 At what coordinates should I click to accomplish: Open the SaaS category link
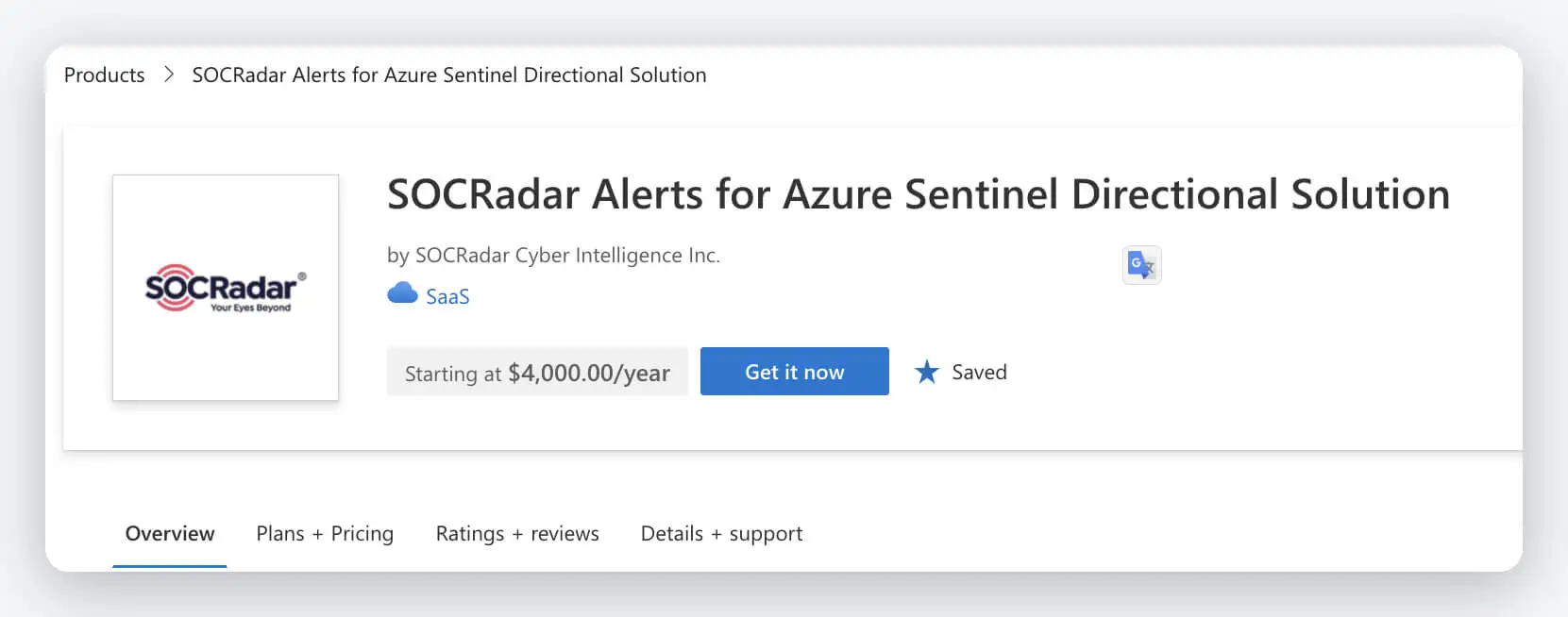pos(447,296)
